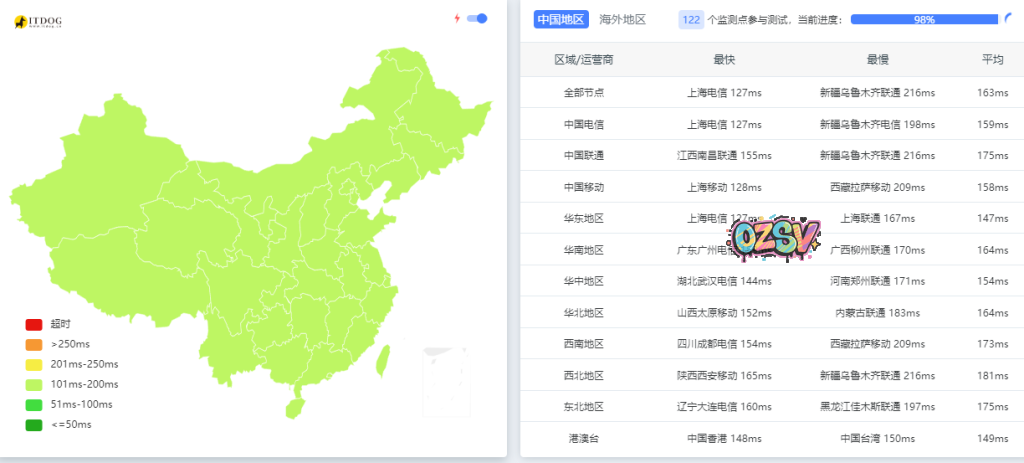Click the ITDOG logo
This screenshot has height=463, width=1024.
[x=38, y=21]
